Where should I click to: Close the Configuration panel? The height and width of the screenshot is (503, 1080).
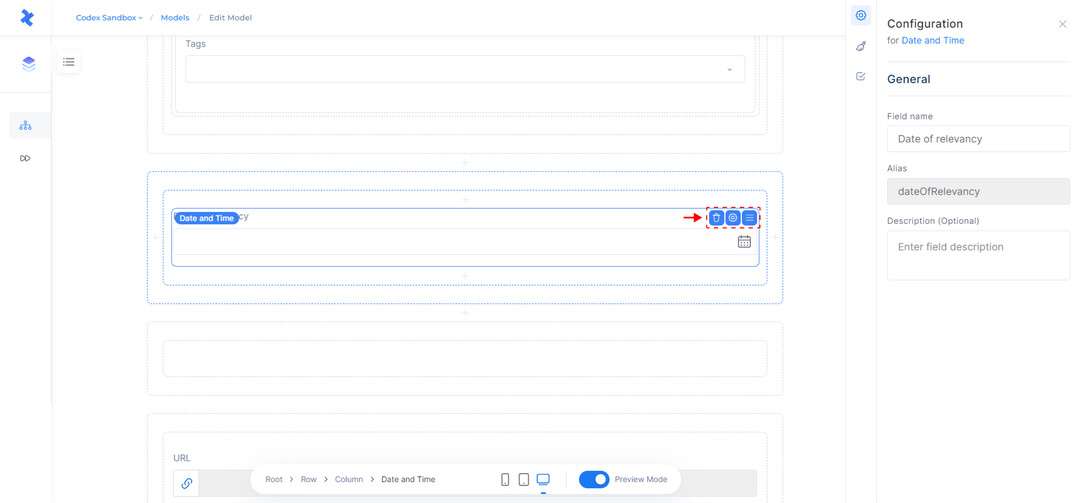pos(1062,24)
